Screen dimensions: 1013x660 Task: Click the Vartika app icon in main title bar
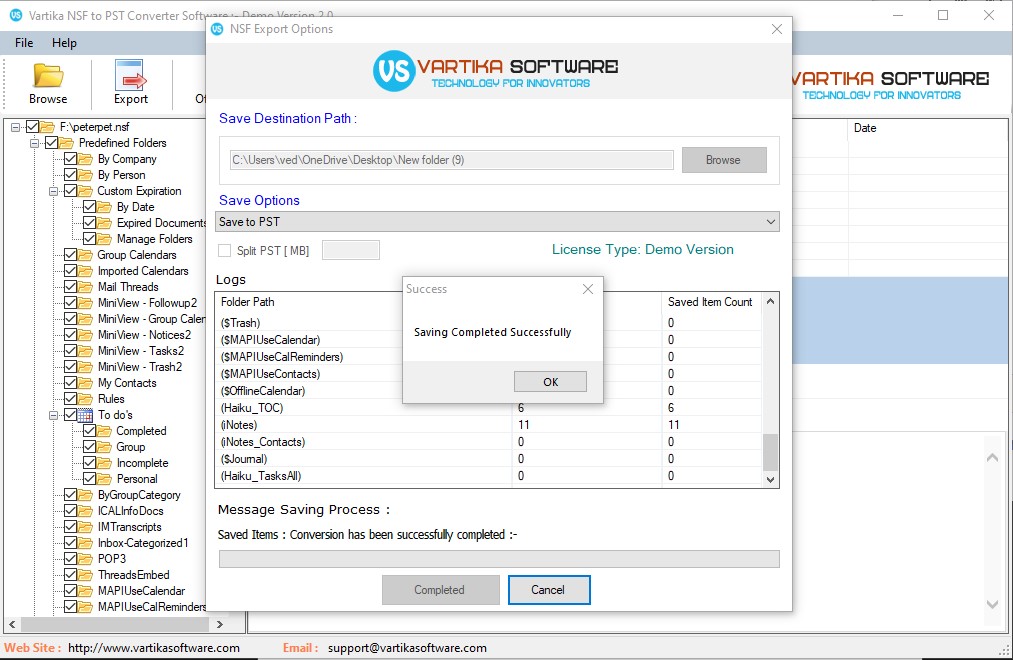16,15
